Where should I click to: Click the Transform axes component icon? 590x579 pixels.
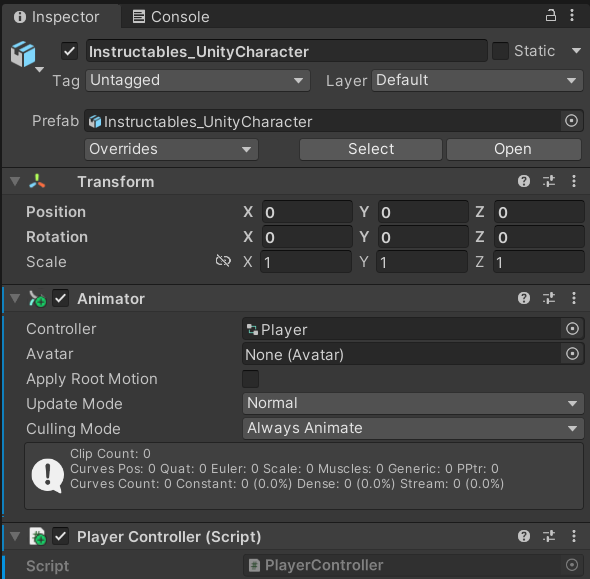point(37,181)
